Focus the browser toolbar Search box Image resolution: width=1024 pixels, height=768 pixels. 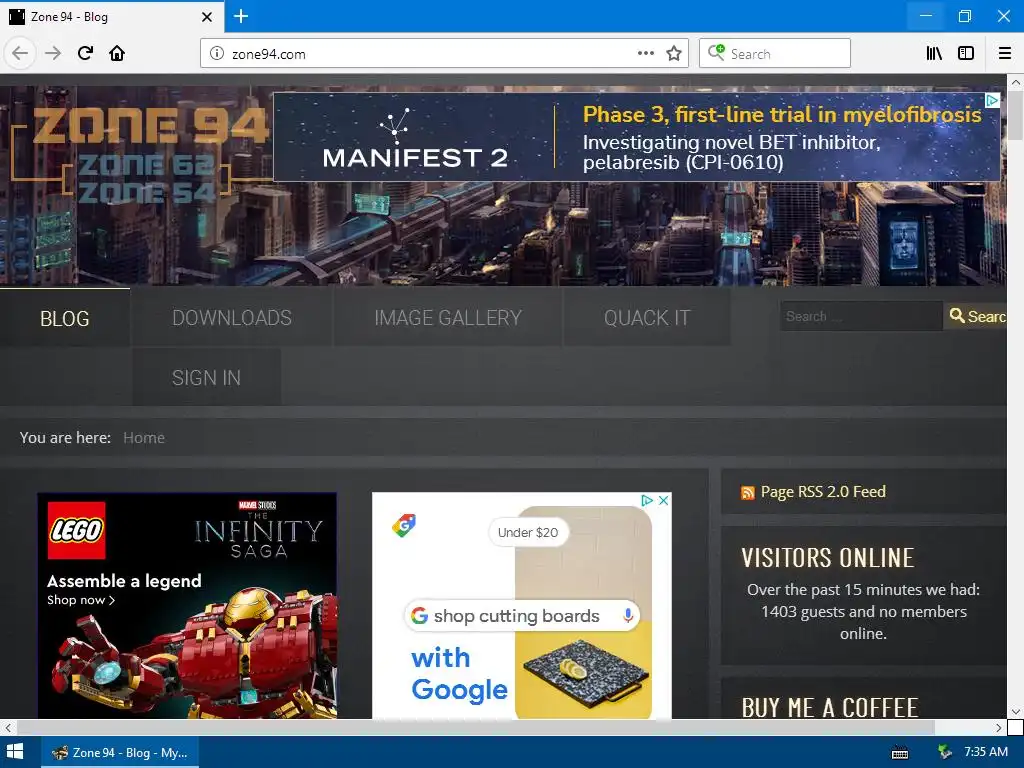click(x=775, y=54)
